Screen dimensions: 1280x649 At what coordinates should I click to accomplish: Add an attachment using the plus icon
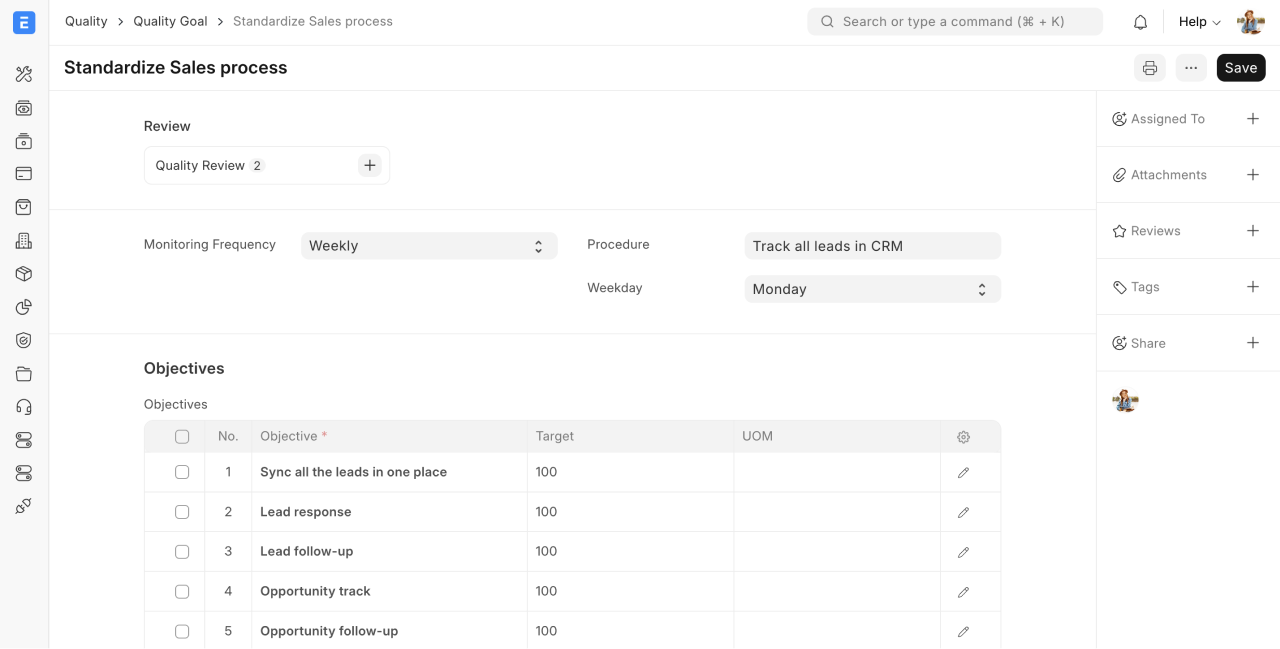coord(1252,175)
